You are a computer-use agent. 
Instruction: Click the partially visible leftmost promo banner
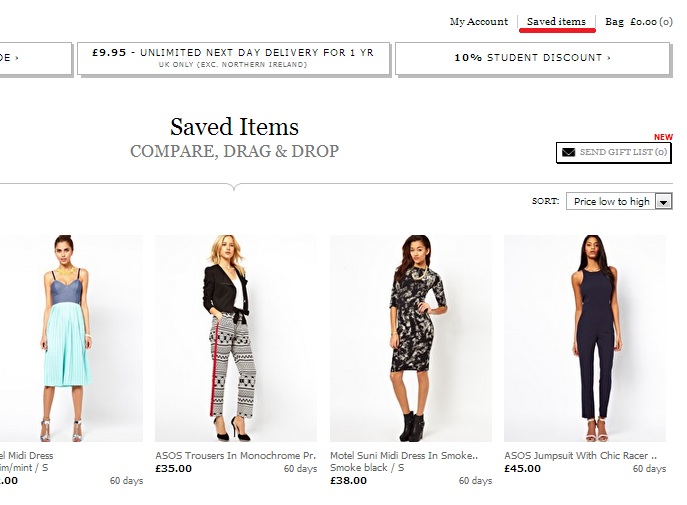tap(35, 58)
